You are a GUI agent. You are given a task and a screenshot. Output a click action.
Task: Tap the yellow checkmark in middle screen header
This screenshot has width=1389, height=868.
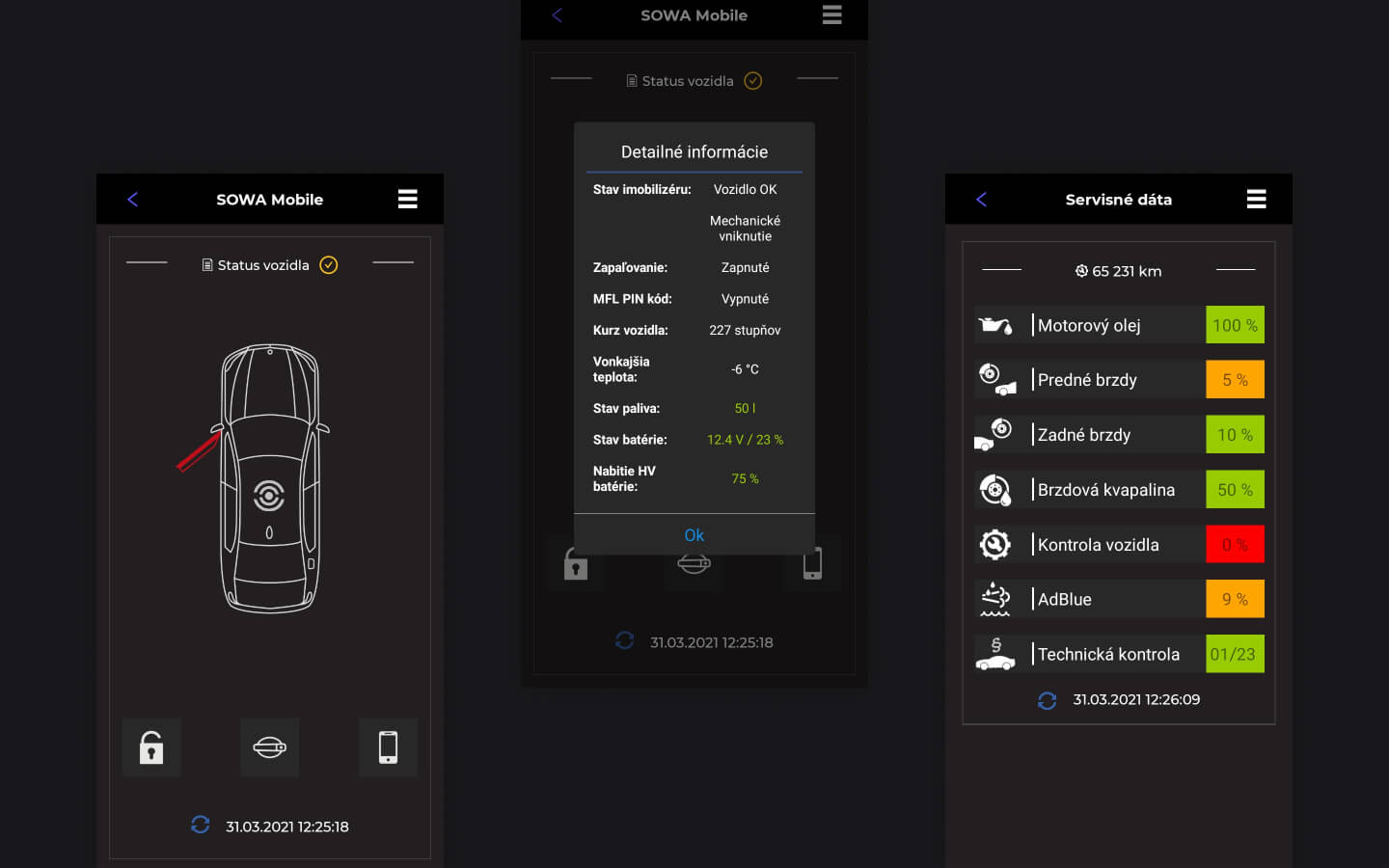(753, 81)
